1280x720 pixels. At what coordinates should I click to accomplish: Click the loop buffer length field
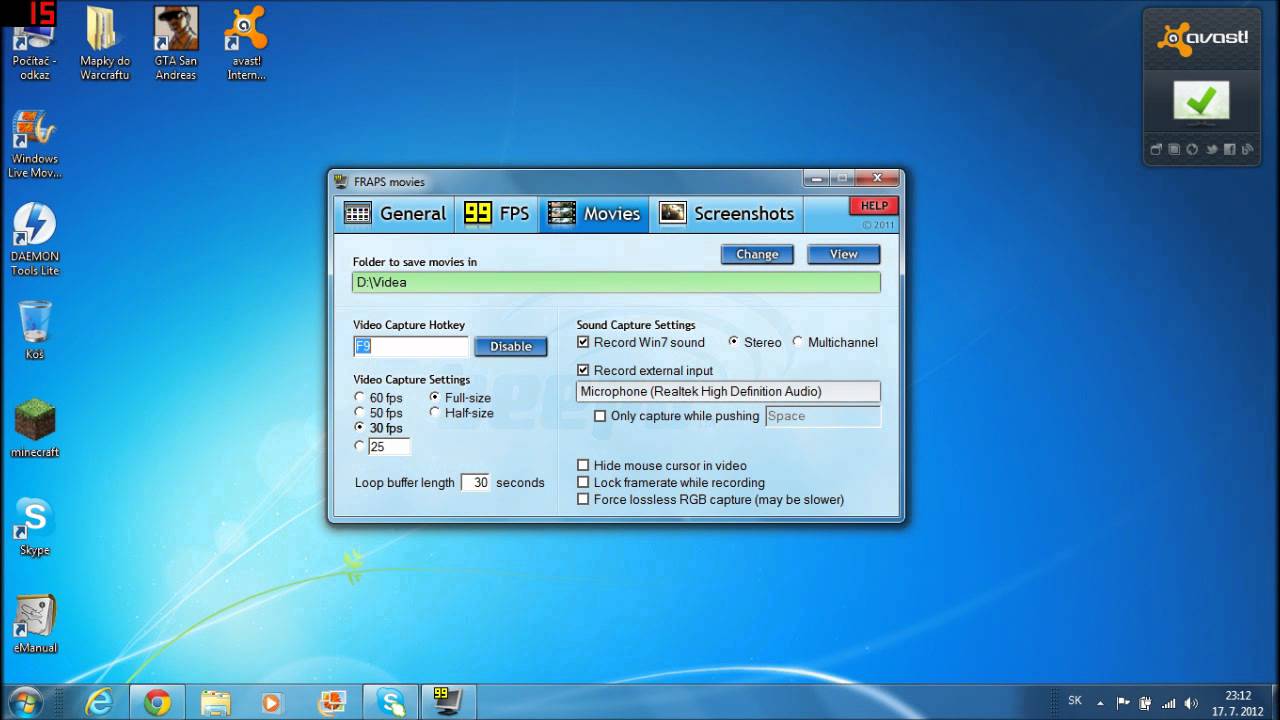[475, 482]
